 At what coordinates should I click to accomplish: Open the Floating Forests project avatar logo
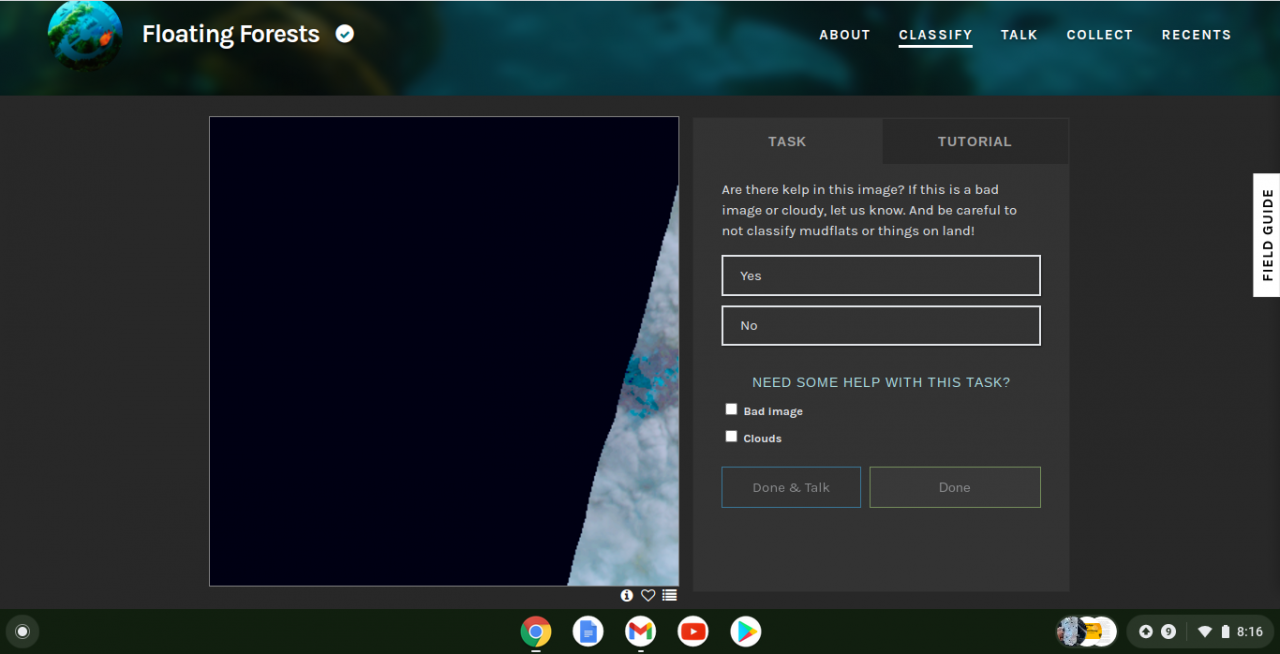tap(85, 35)
